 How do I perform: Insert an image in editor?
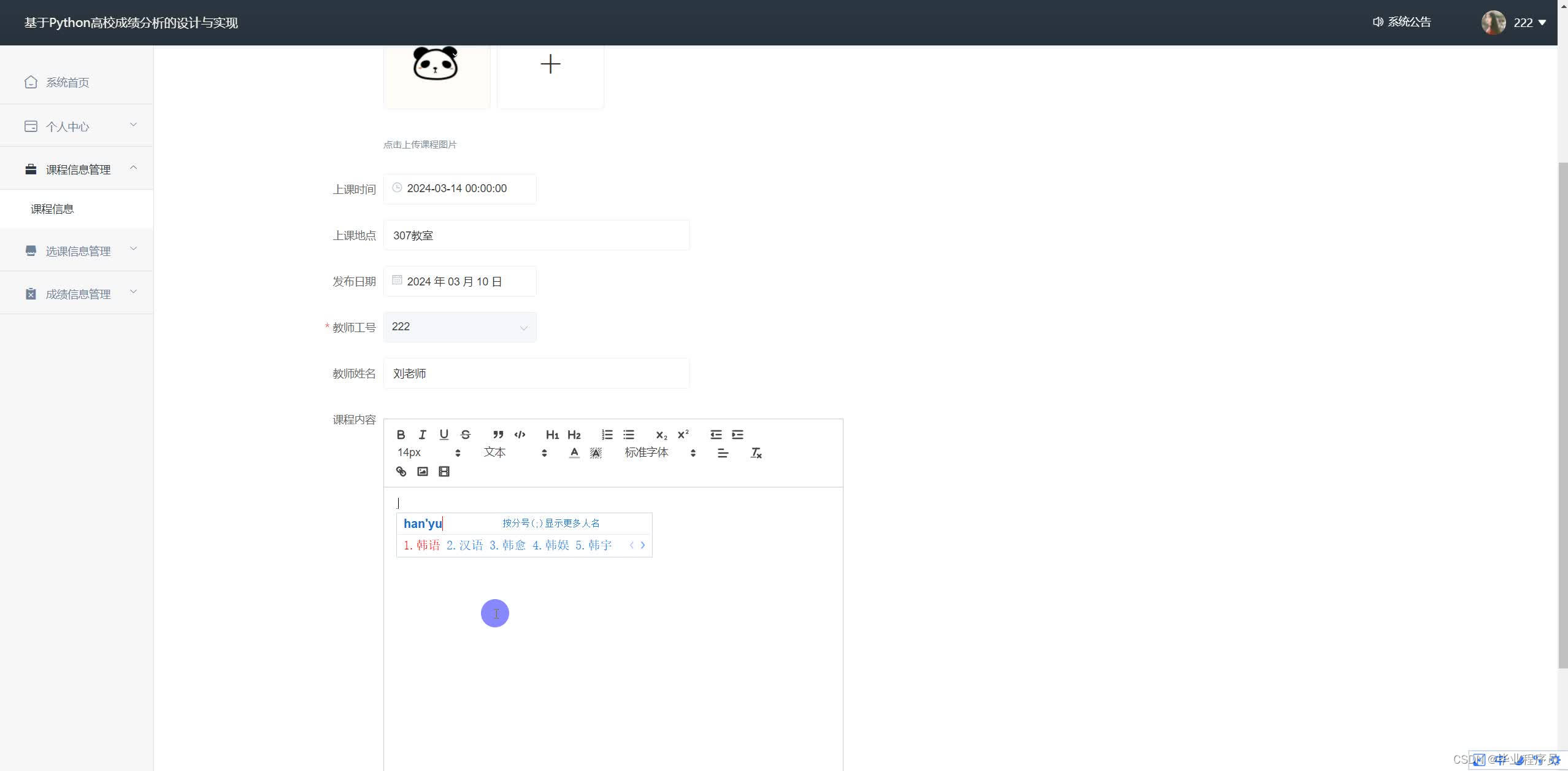pyautogui.click(x=423, y=471)
